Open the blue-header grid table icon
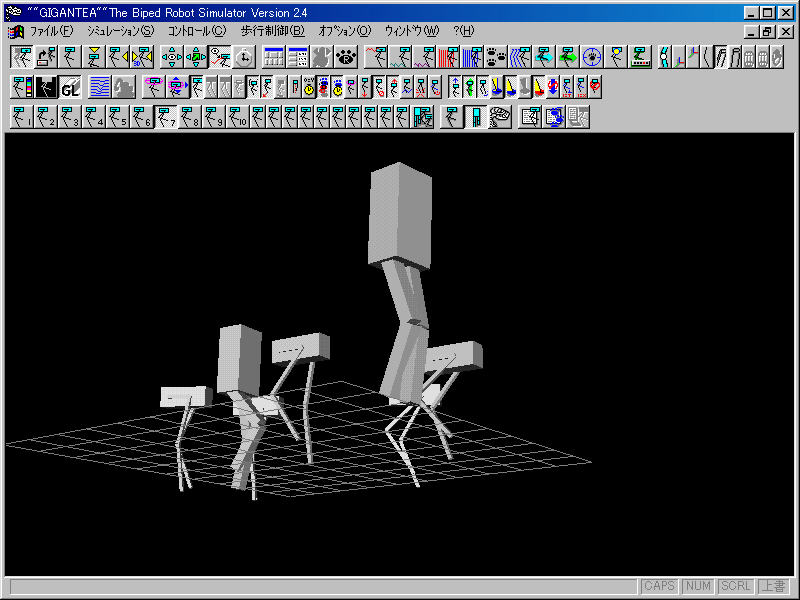 pos(273,57)
